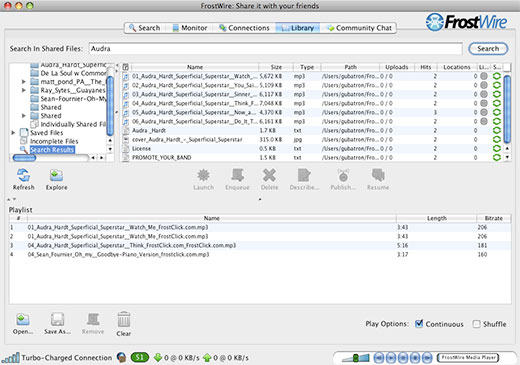
Task: Expand the Saved Files node
Action: [x=13, y=133]
